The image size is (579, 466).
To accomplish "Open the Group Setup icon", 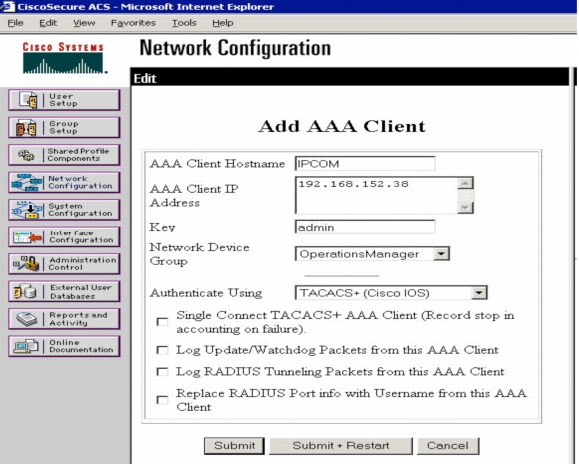I will pyautogui.click(x=26, y=127).
